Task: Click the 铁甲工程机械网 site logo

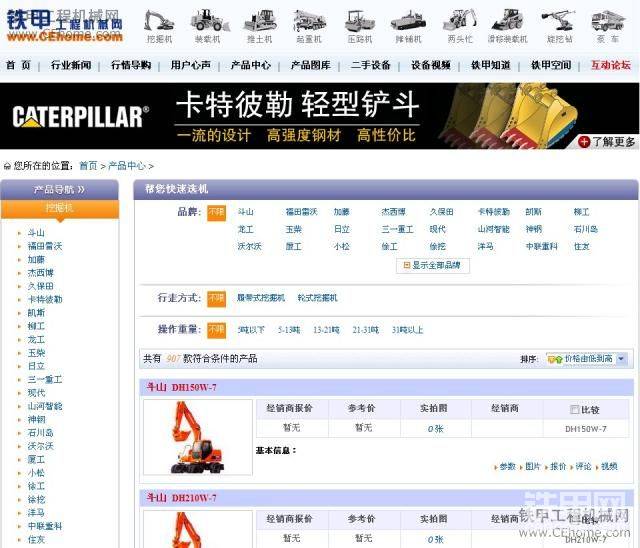Action: pyautogui.click(x=64, y=25)
